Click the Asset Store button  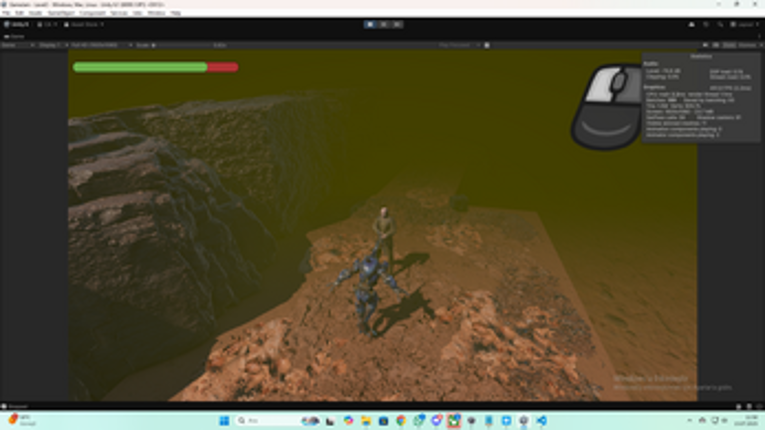(86, 24)
